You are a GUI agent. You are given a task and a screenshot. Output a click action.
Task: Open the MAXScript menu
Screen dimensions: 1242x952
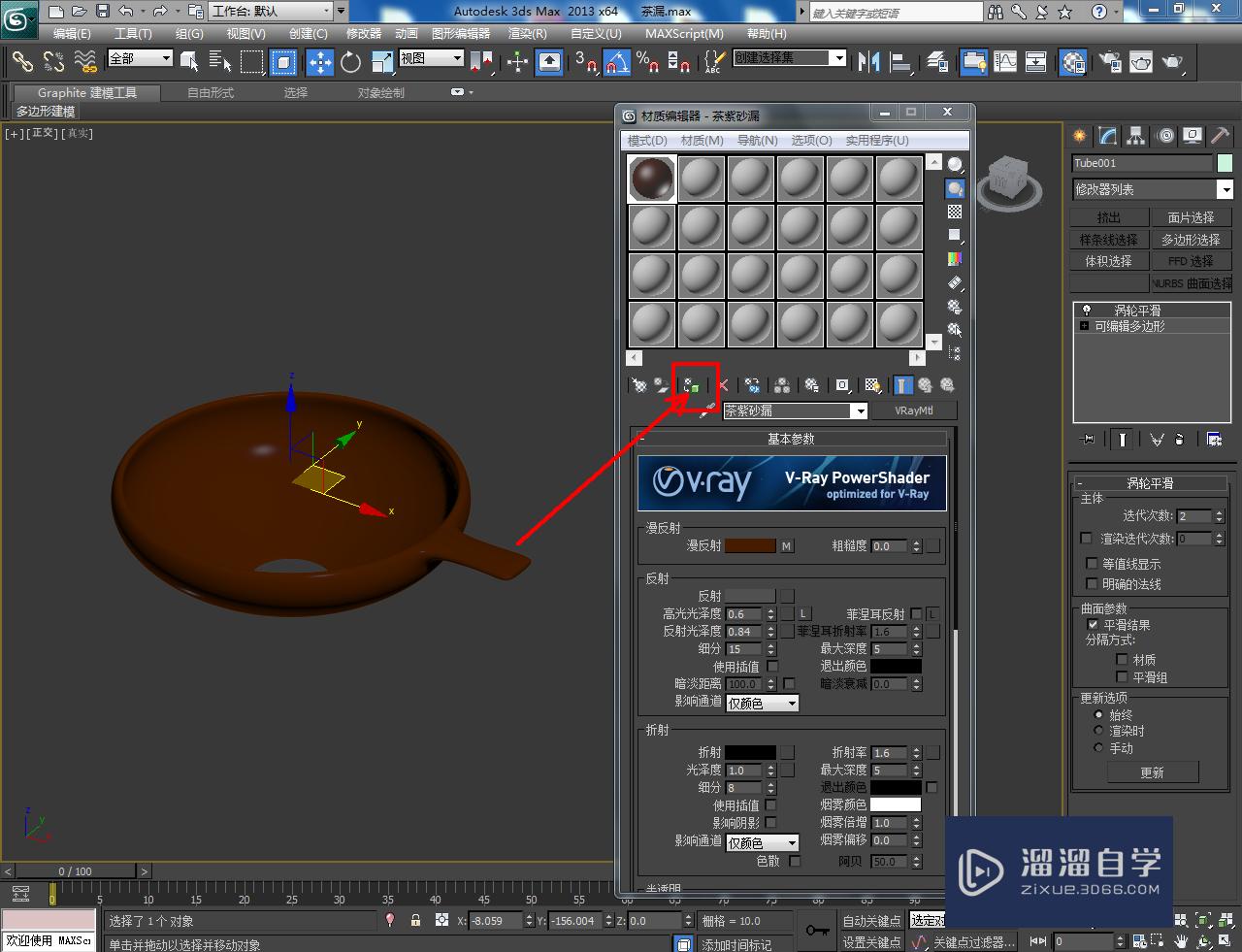[684, 33]
